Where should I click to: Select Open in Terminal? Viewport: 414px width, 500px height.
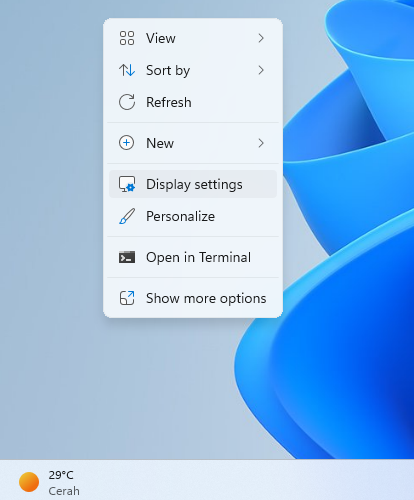193,257
